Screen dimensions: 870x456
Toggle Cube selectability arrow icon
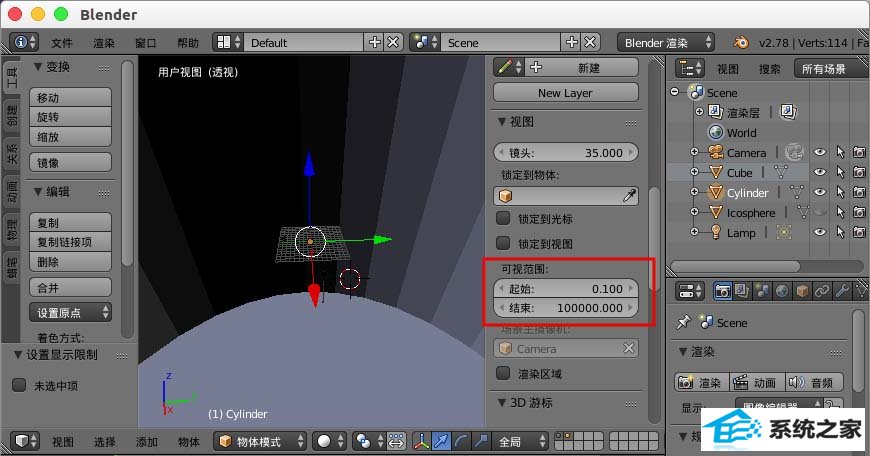click(840, 173)
